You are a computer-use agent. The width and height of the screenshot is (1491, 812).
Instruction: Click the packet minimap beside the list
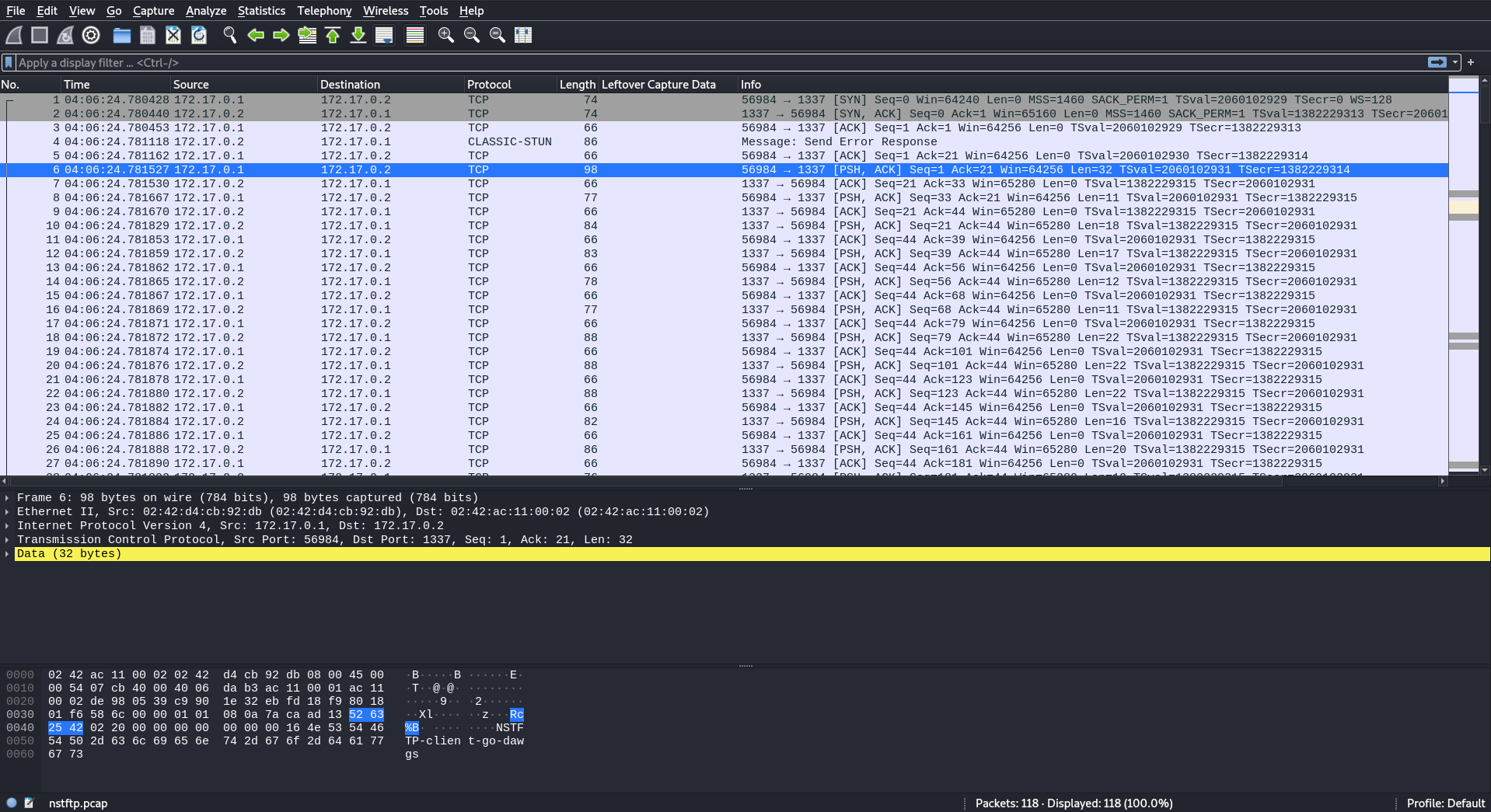click(x=1464, y=276)
